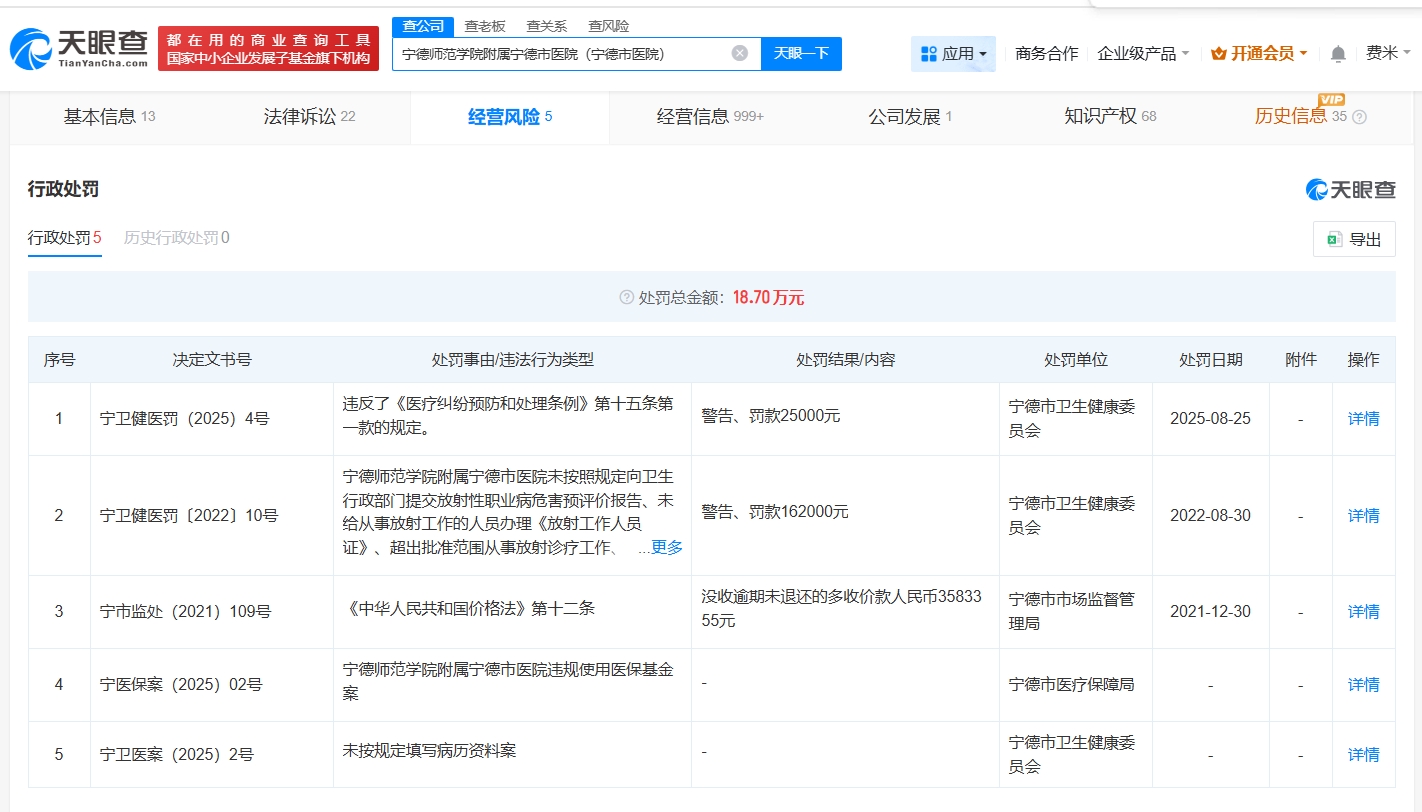Click the help icon beside 历史信息

click(1359, 117)
